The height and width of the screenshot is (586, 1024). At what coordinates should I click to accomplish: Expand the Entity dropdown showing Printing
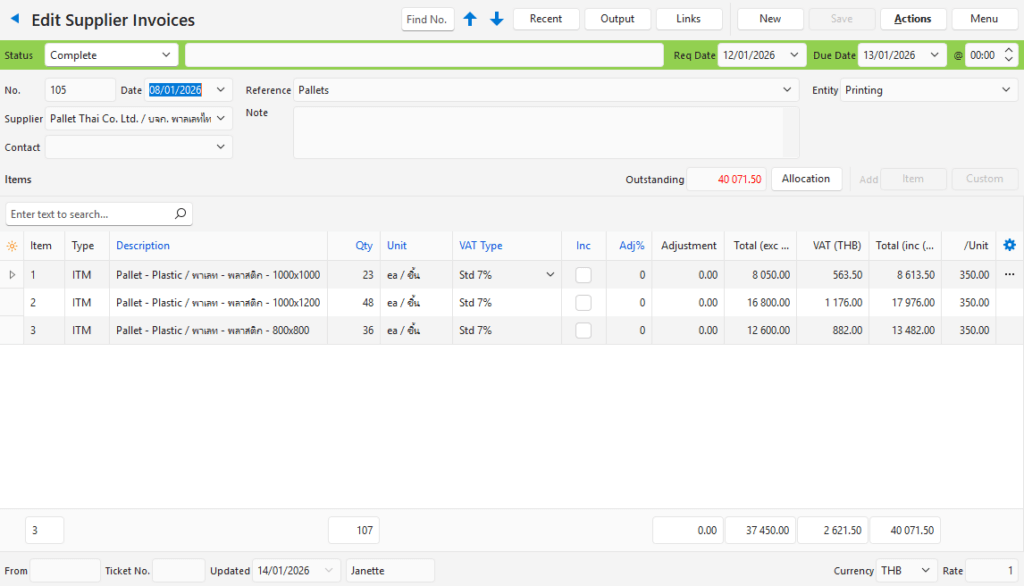[928, 90]
